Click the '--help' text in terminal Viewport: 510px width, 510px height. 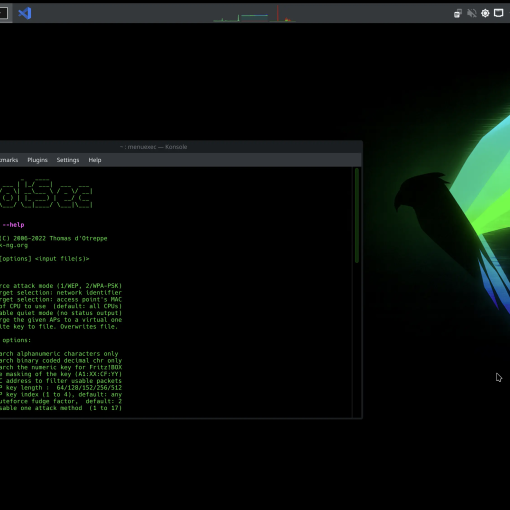point(13,225)
